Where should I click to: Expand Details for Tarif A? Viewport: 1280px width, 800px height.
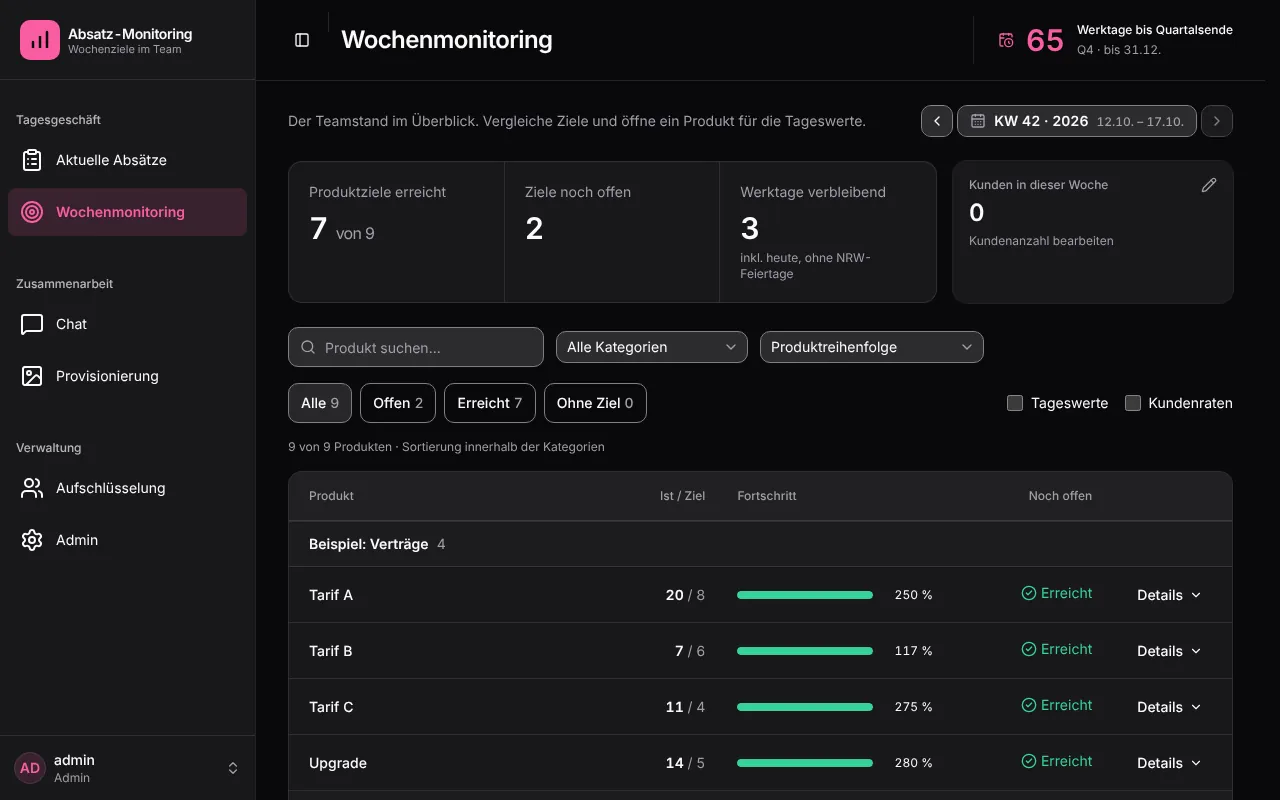tap(1169, 595)
